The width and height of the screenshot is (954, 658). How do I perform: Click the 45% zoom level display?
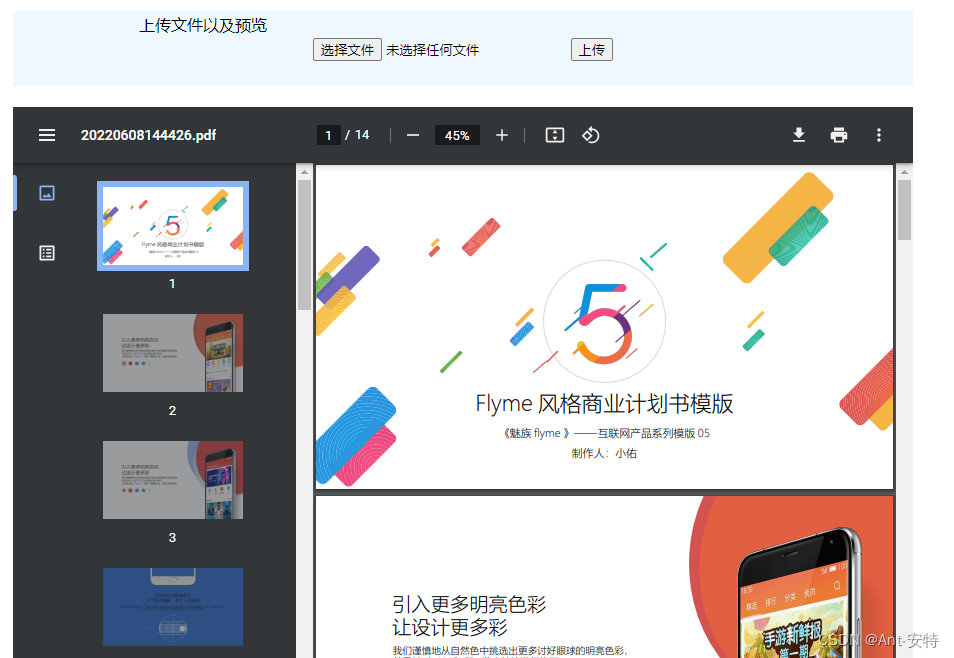[x=457, y=135]
